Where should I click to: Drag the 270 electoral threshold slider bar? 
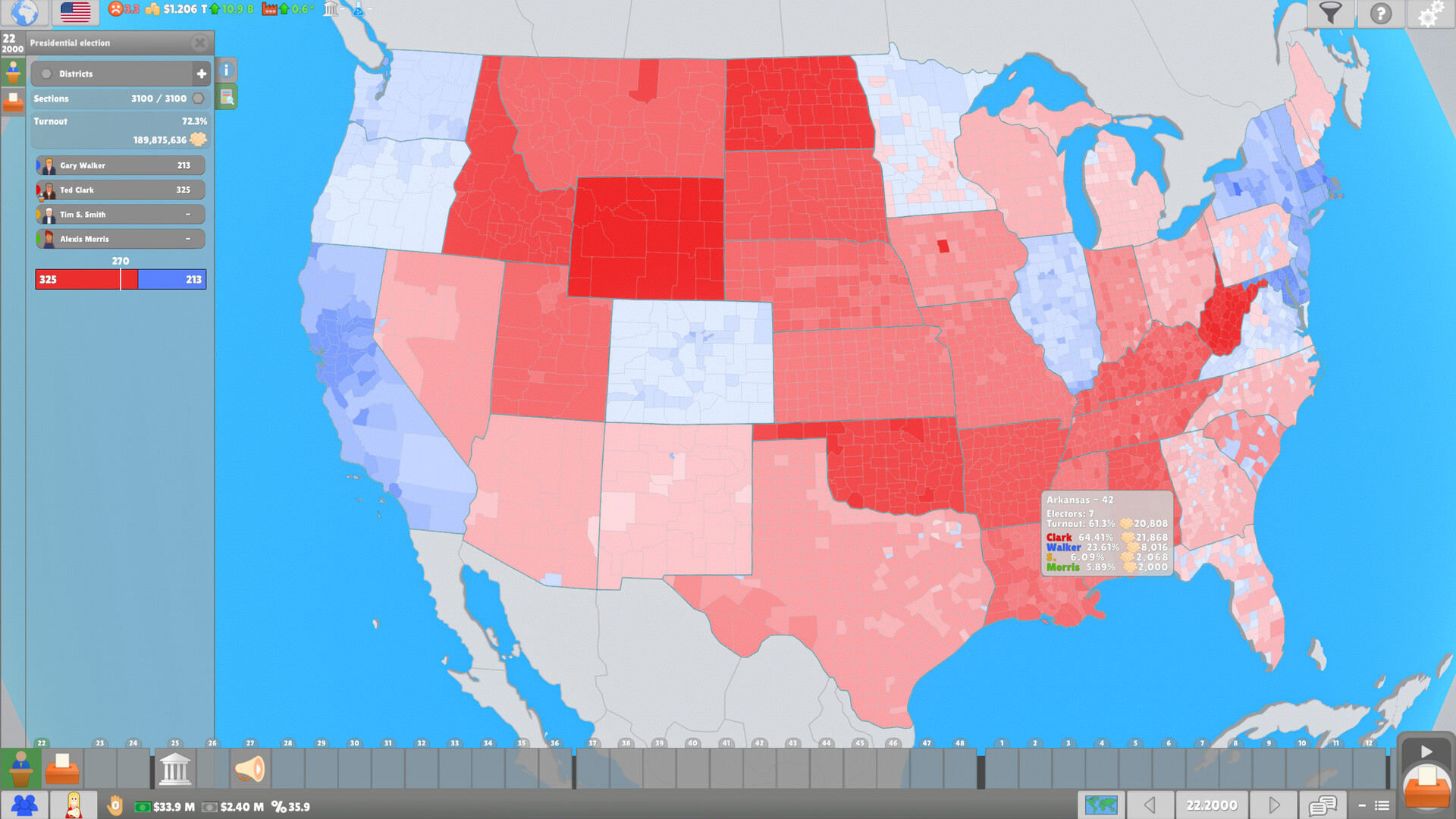pos(118,279)
